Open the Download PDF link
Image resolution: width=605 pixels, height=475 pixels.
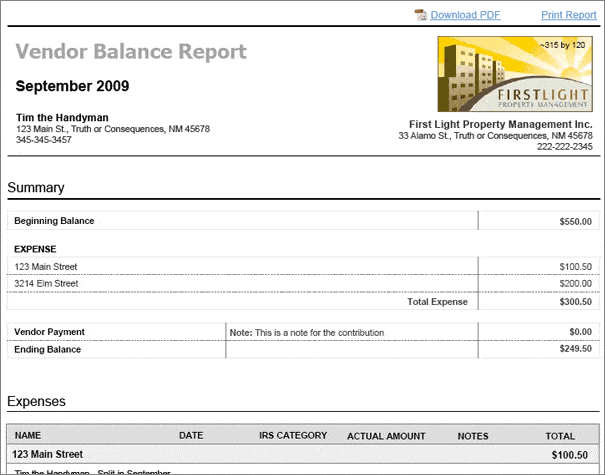pyautogui.click(x=465, y=15)
